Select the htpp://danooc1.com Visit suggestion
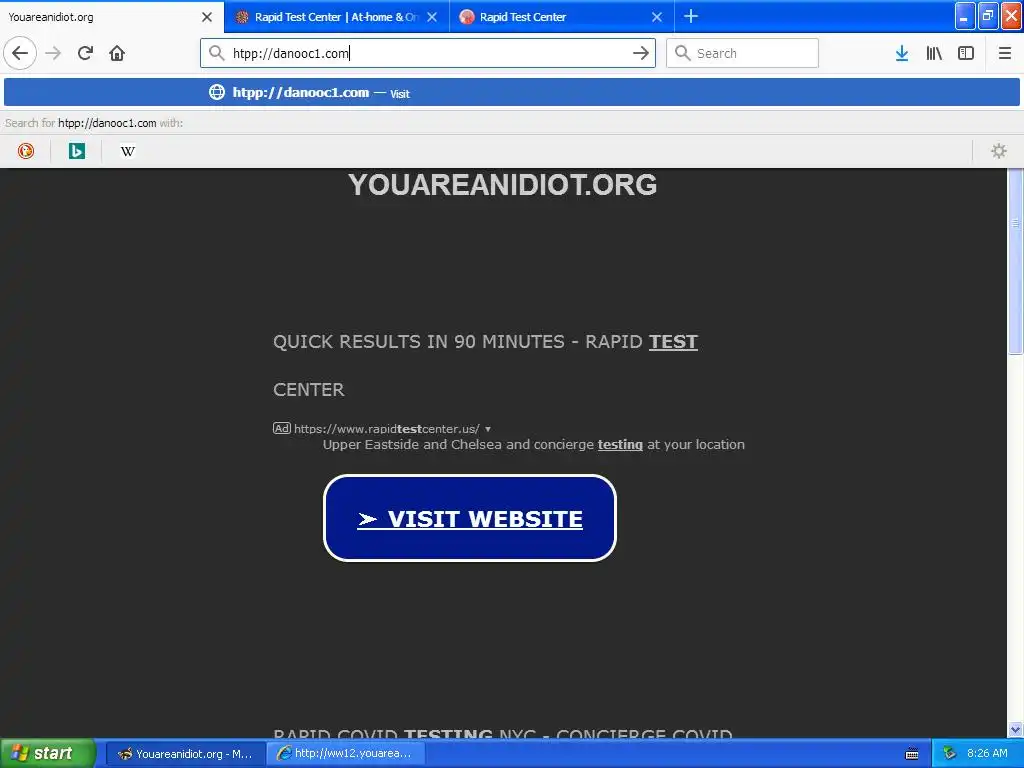The width and height of the screenshot is (1024, 768). pos(511,92)
